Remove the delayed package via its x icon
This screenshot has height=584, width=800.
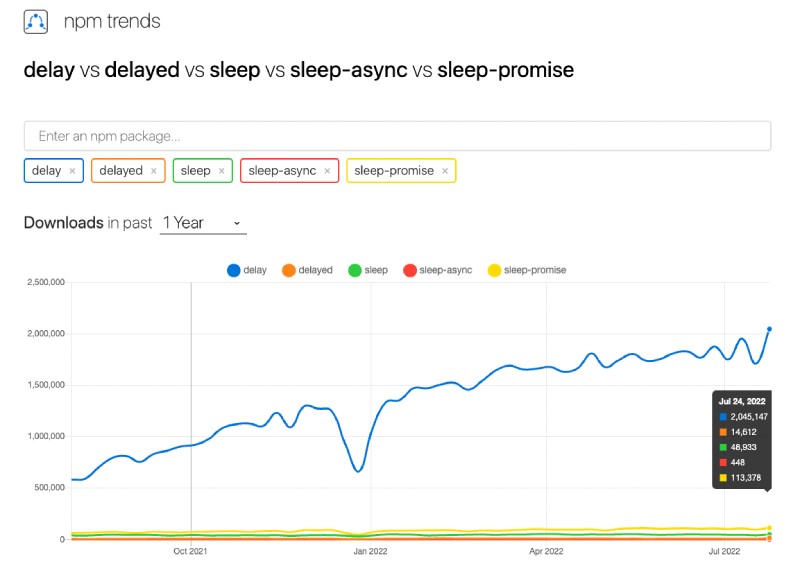[x=156, y=171]
